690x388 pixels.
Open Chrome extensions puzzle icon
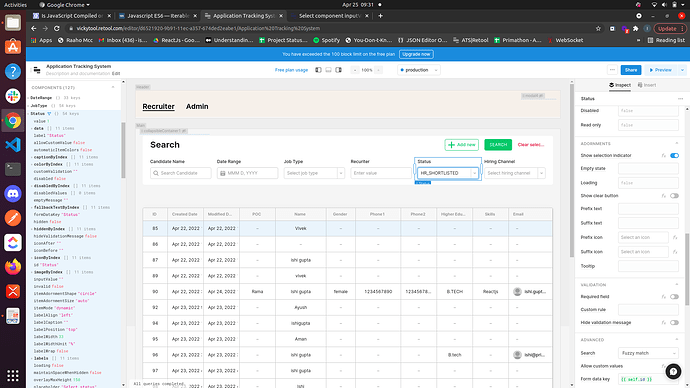(x=635, y=28)
